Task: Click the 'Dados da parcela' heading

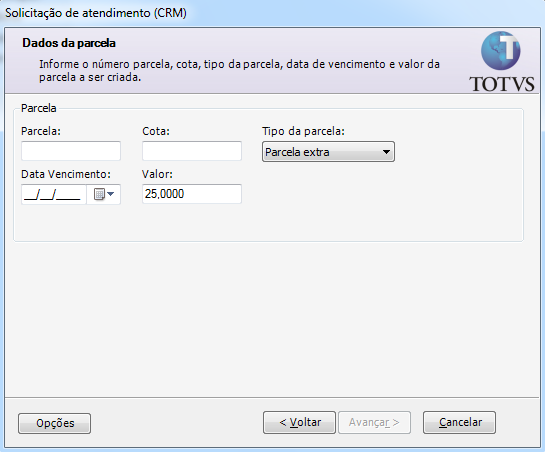Action: pyautogui.click(x=69, y=43)
